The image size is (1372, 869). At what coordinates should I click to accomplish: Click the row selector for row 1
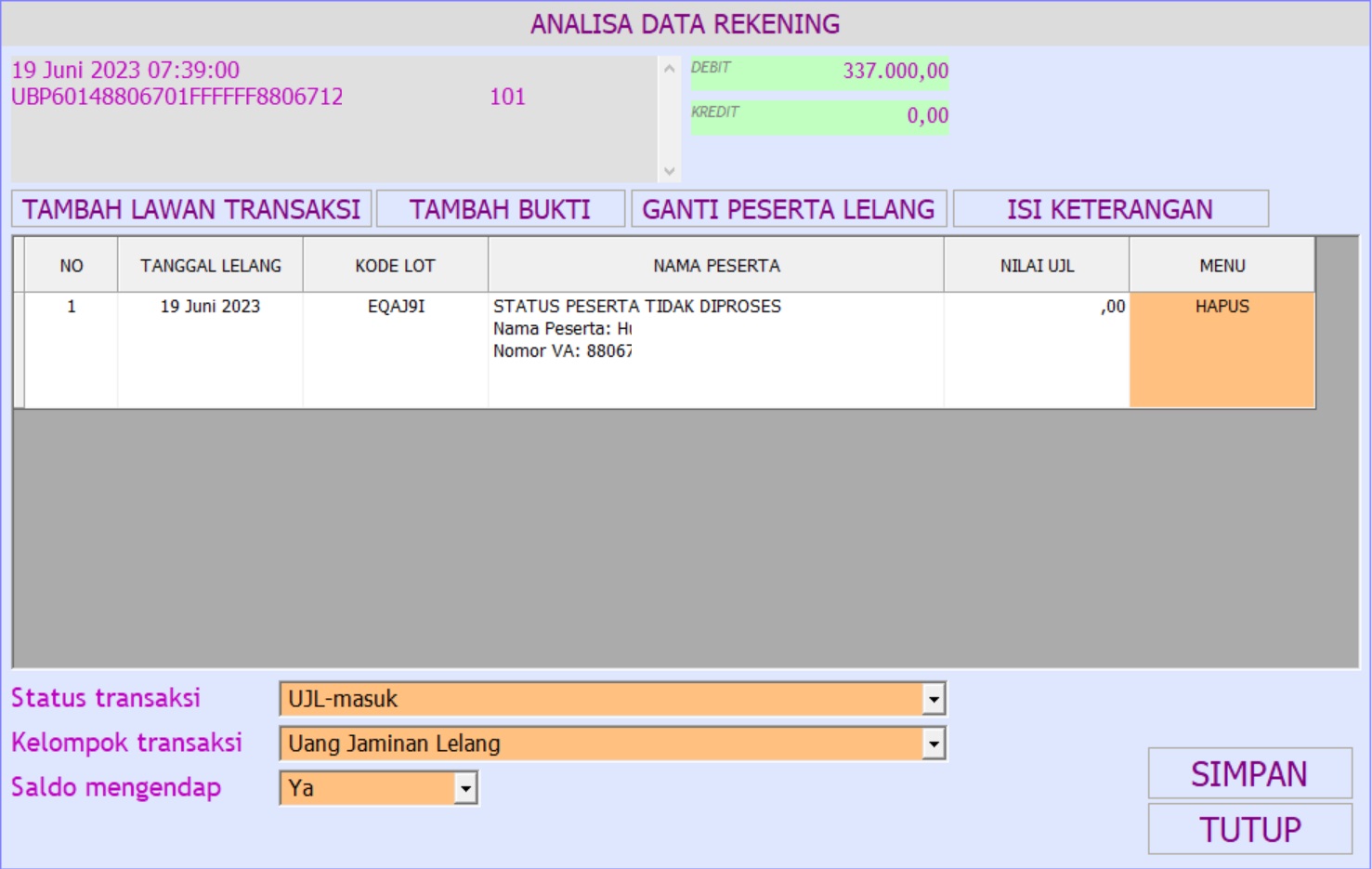coord(19,349)
